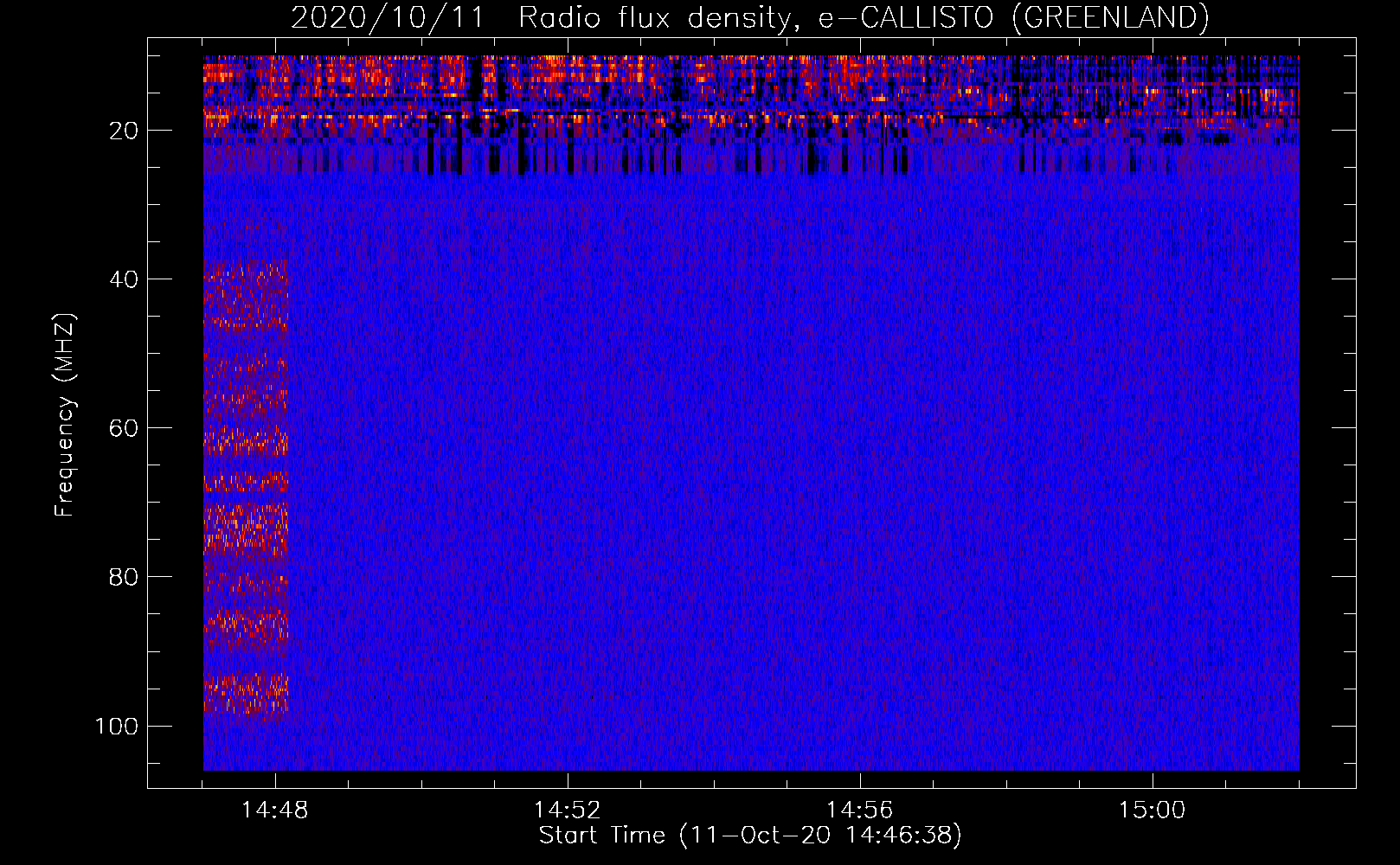Click the "Frequency (MHZ)" axis label

[x=65, y=415]
